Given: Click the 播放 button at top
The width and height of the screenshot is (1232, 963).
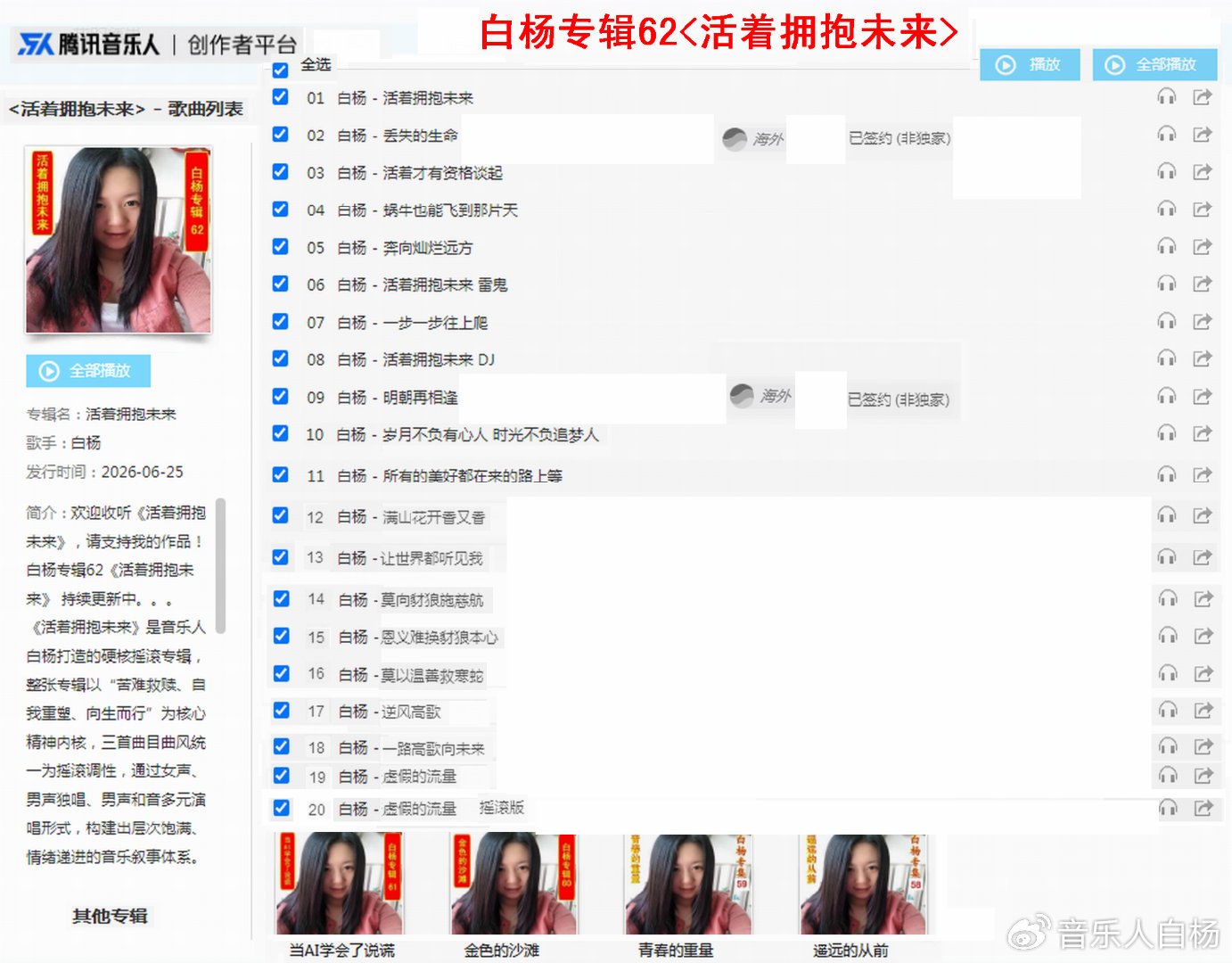Looking at the screenshot, I should [1030, 64].
